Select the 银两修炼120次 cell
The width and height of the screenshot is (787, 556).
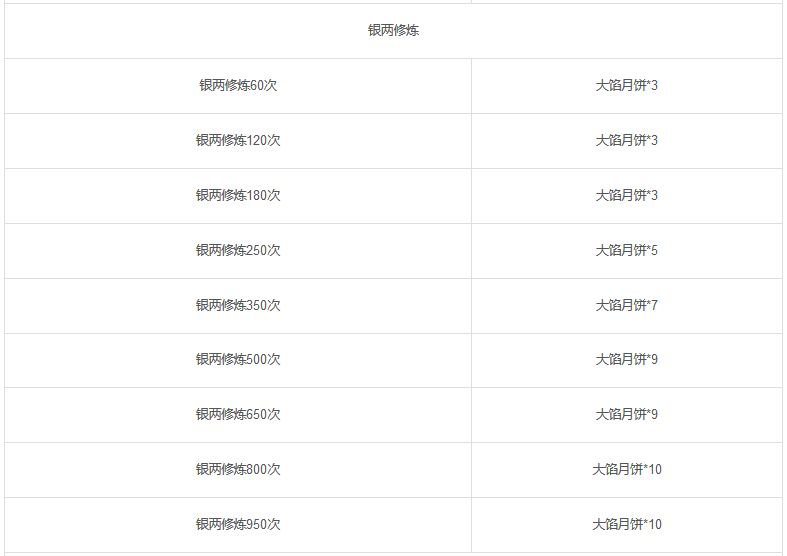click(x=238, y=141)
